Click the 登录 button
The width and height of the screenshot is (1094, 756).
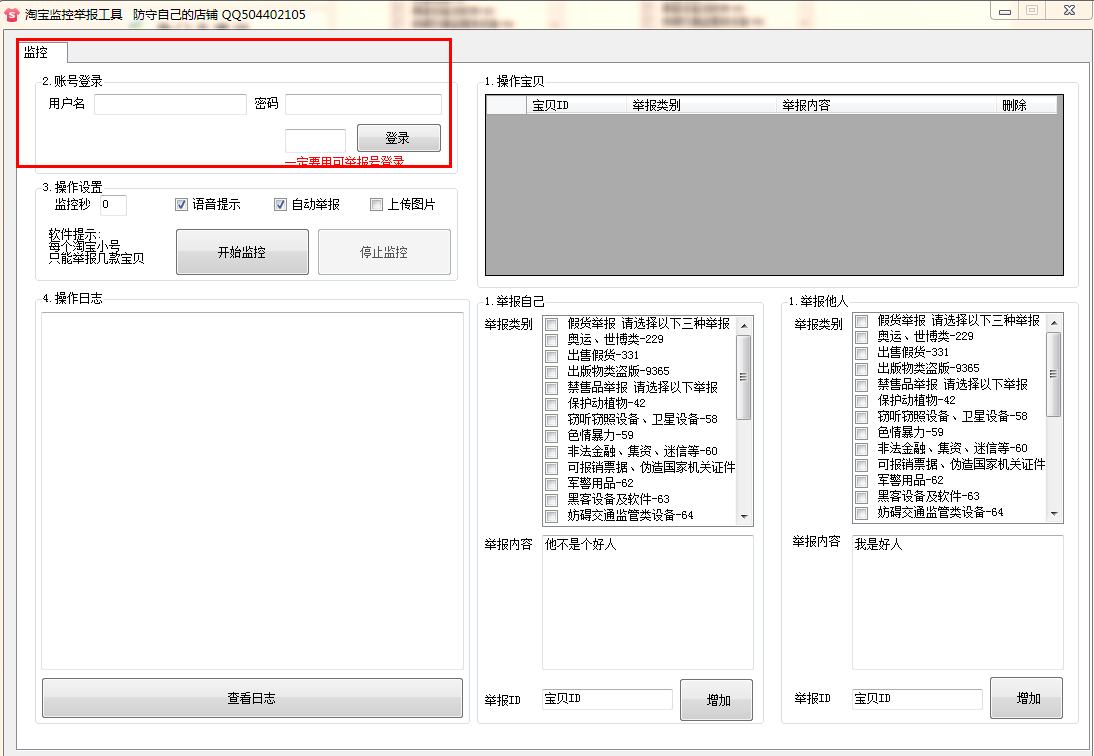tap(398, 137)
